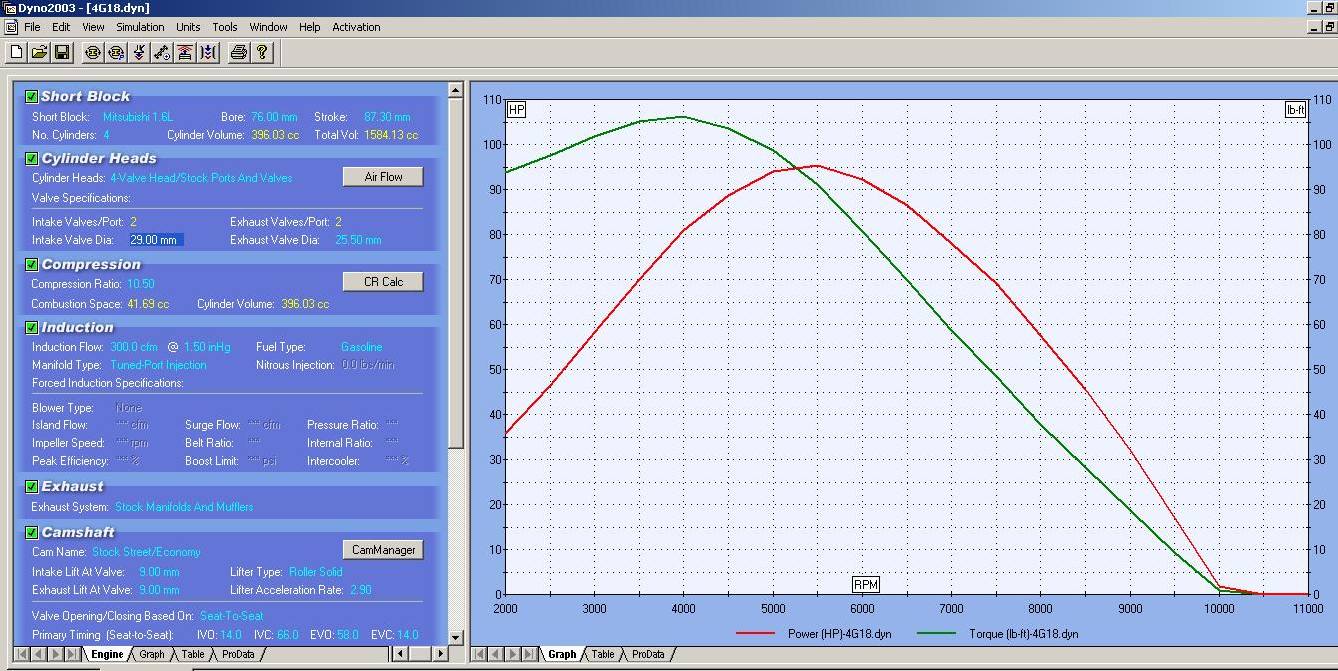Open Manifold Type Tuned-Port Injection selection
The image size is (1338, 671).
158,365
